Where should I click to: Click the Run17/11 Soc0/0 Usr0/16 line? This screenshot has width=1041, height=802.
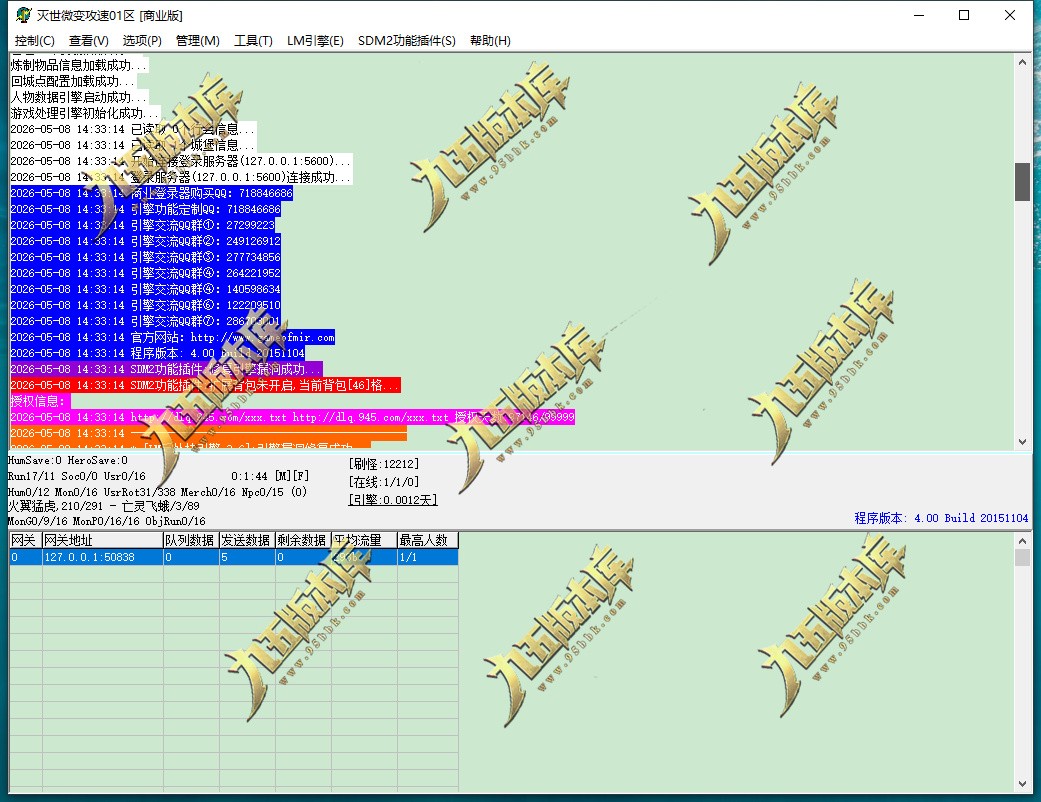(77, 476)
